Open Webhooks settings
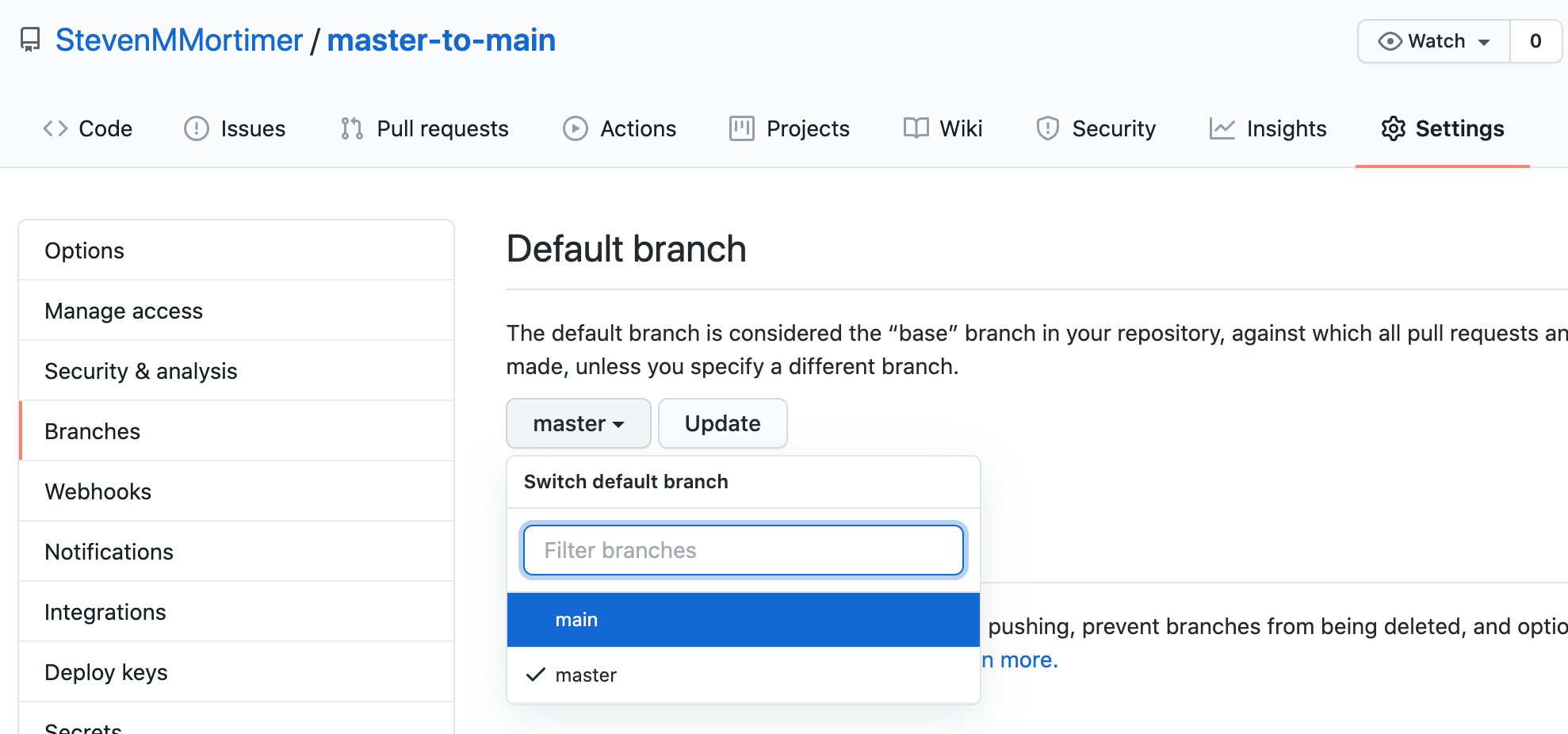Screen dimensions: 1568x734 pyautogui.click(x=98, y=491)
